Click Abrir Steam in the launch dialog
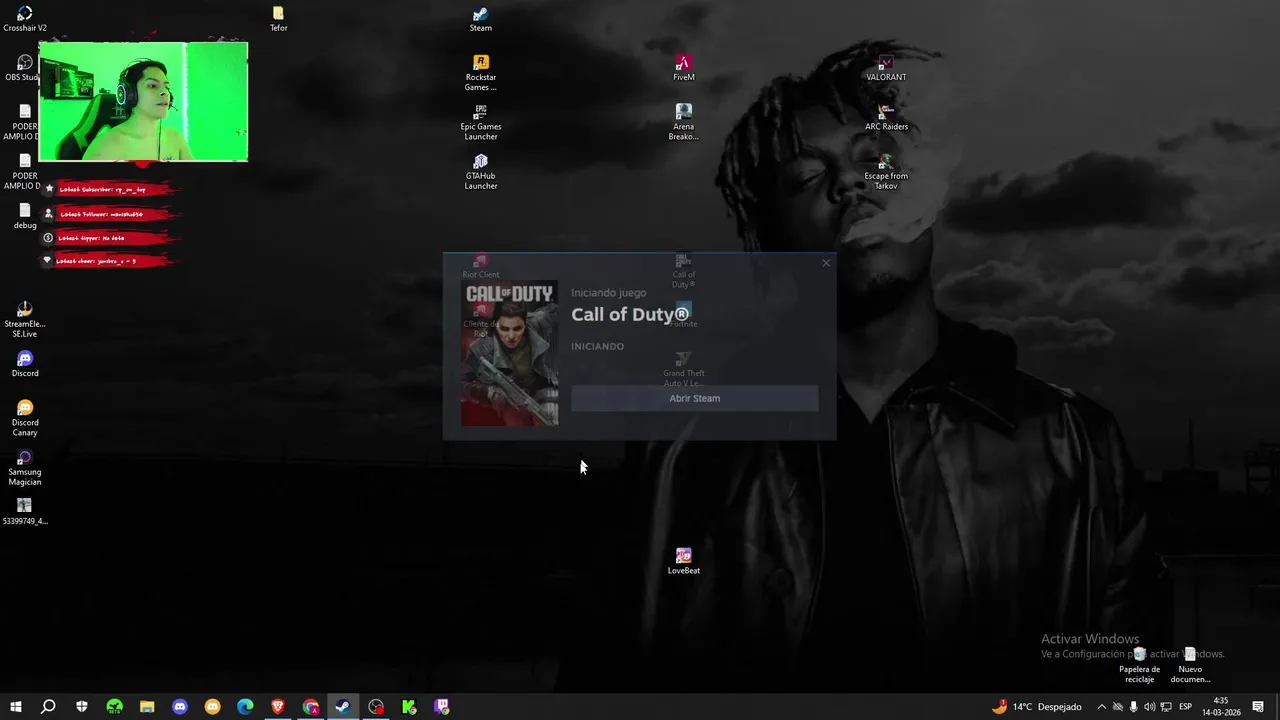 (694, 398)
